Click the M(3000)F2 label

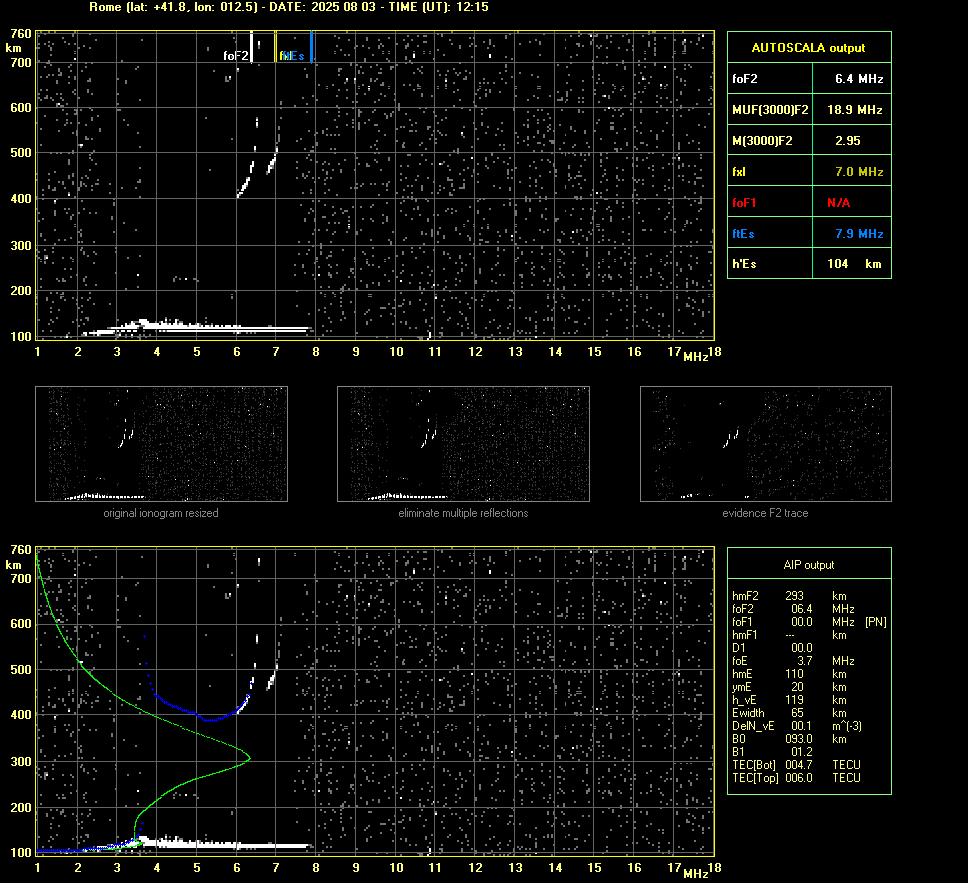[762, 141]
